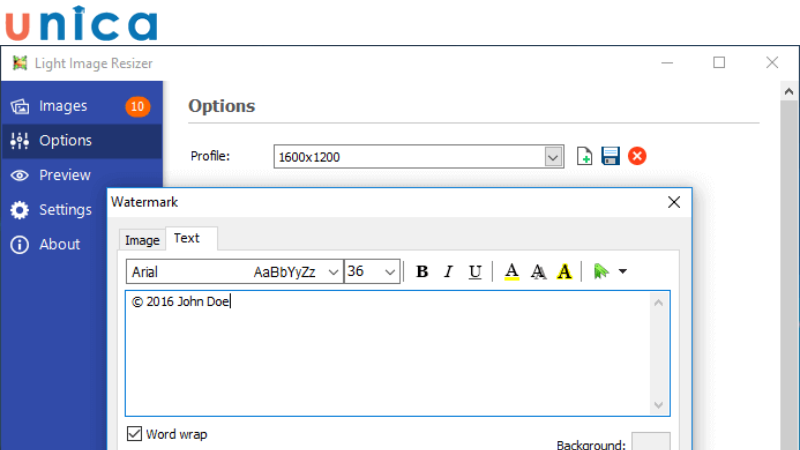
Task: Click the Background color swatch
Action: 651,442
